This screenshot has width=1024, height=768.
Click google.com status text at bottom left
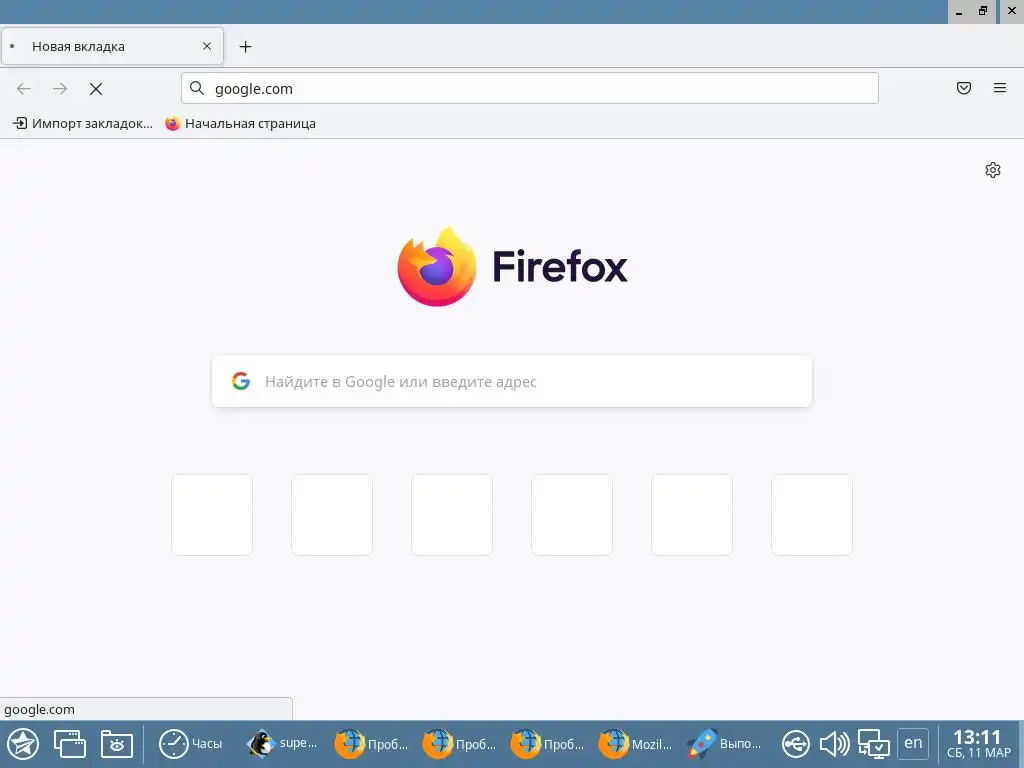pyautogui.click(x=39, y=709)
